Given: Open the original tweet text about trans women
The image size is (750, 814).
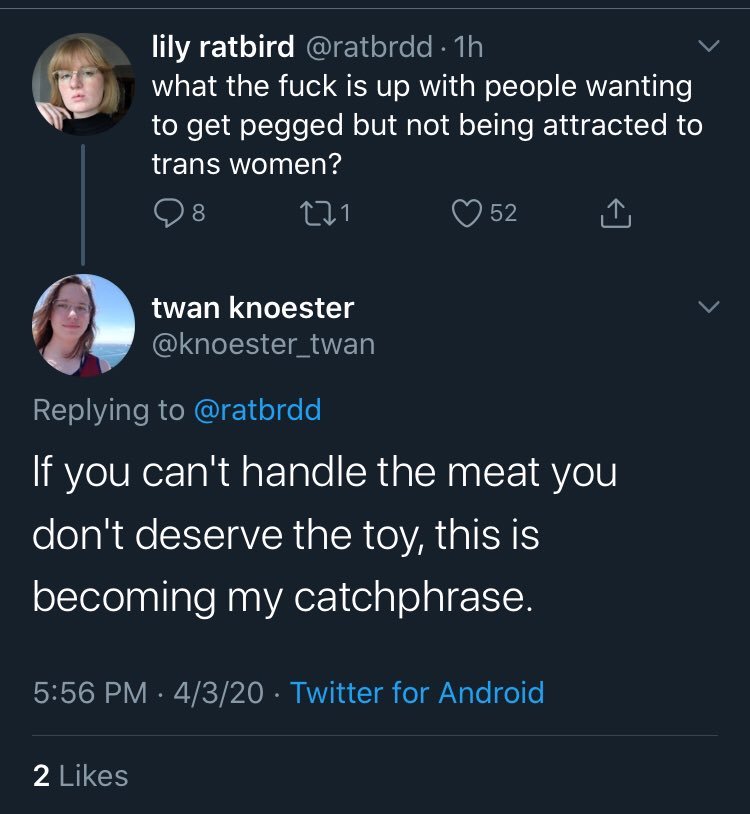Looking at the screenshot, I should point(427,125).
